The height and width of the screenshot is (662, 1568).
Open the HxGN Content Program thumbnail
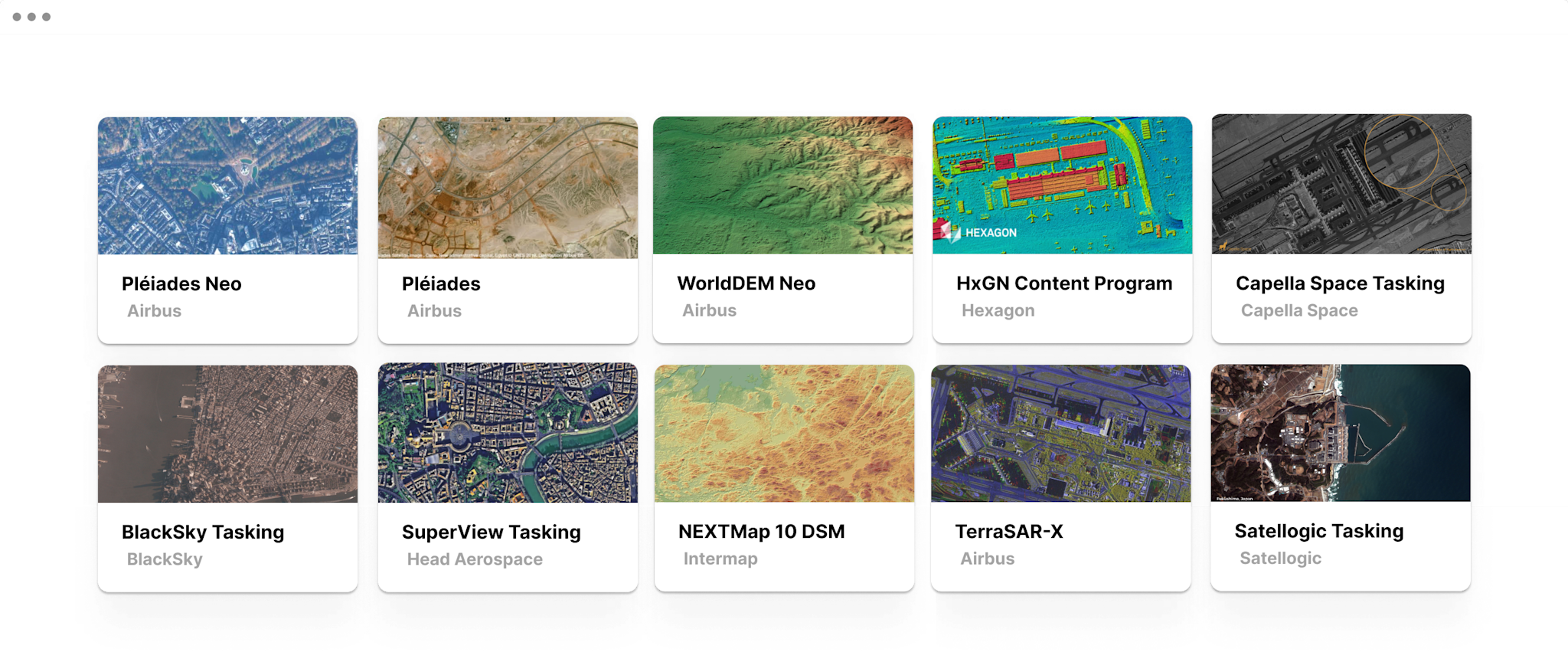click(1062, 185)
